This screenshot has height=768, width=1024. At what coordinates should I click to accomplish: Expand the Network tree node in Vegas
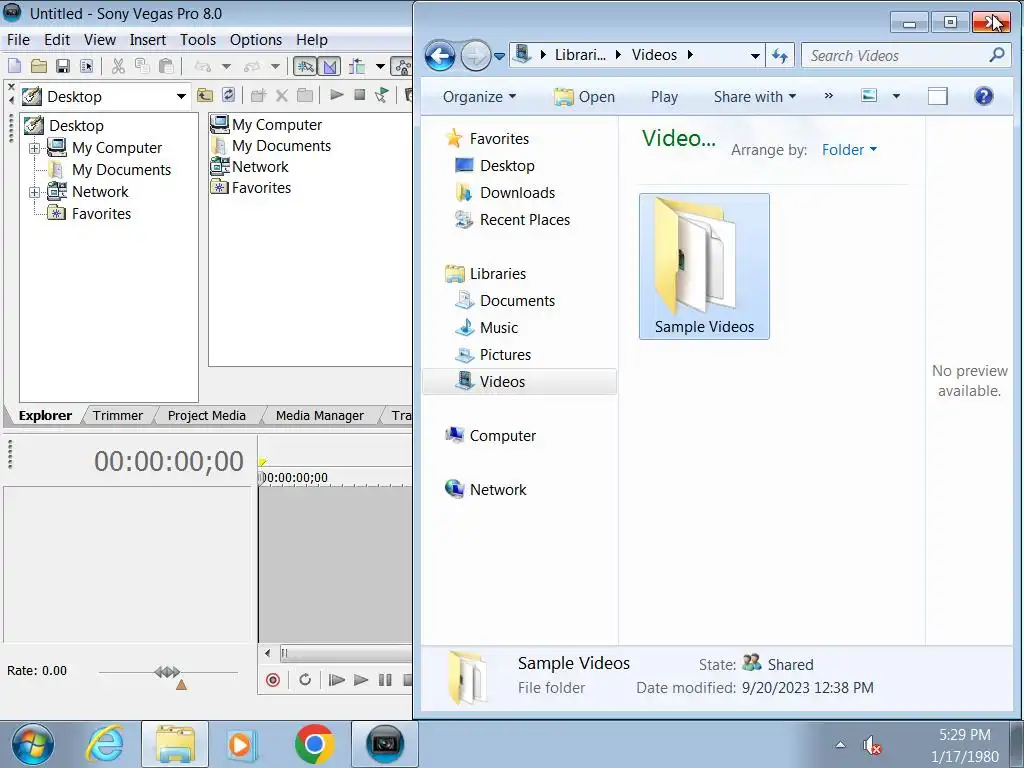[x=34, y=192]
